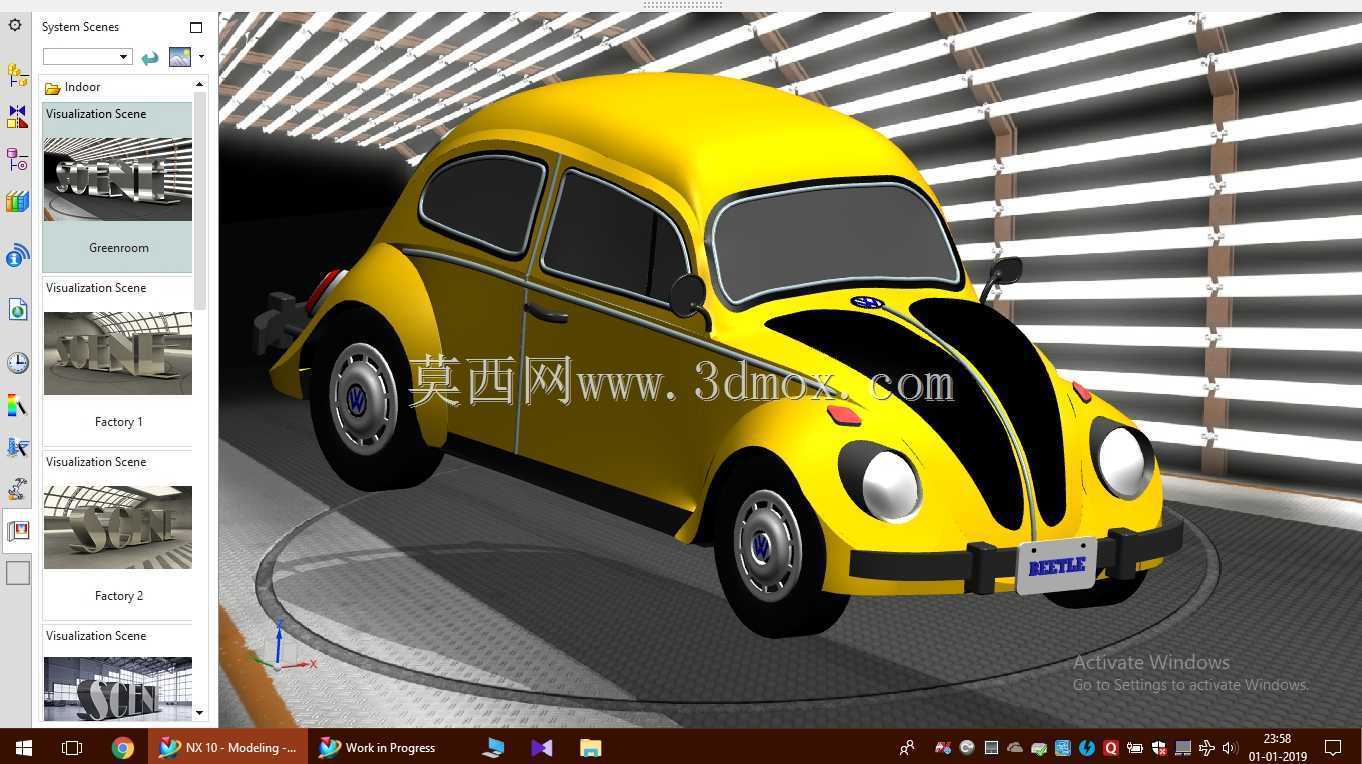Open File Explorer from taskbar
Viewport: 1362px width, 764px height.
click(590, 747)
